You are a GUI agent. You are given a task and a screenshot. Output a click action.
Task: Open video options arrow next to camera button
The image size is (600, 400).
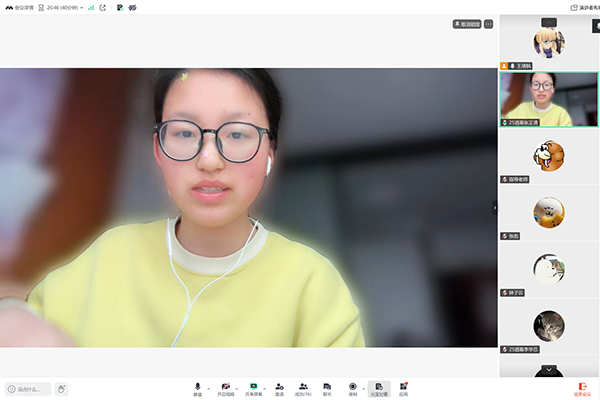point(236,389)
